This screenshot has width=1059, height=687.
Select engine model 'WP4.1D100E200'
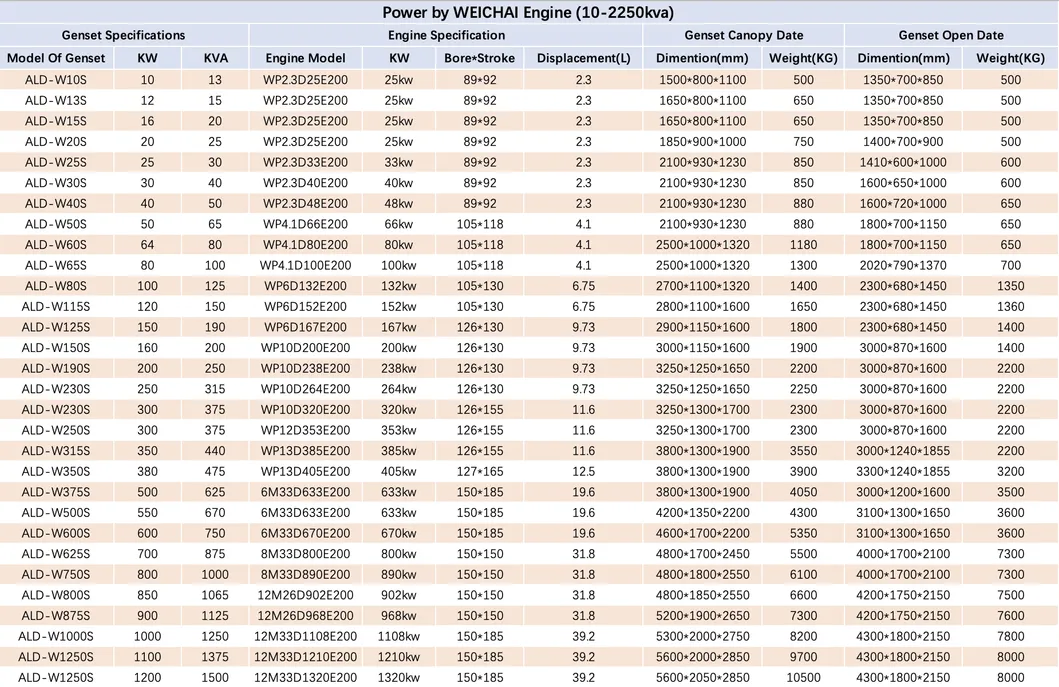305,265
